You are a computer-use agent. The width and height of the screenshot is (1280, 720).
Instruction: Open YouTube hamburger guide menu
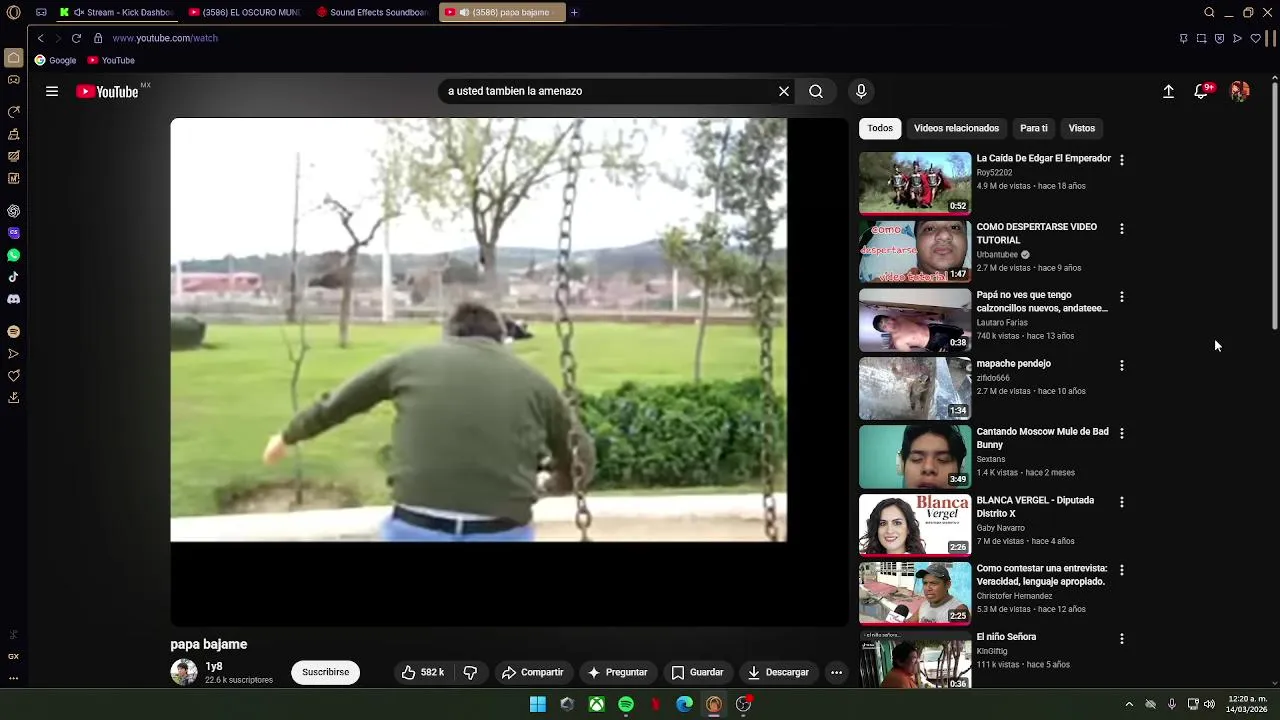click(52, 91)
